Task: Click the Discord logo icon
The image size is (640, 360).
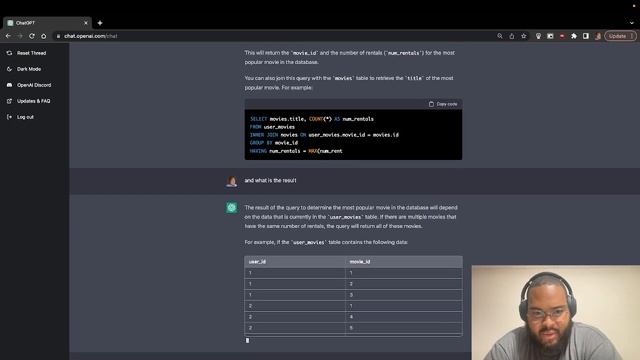Action: 9,85
